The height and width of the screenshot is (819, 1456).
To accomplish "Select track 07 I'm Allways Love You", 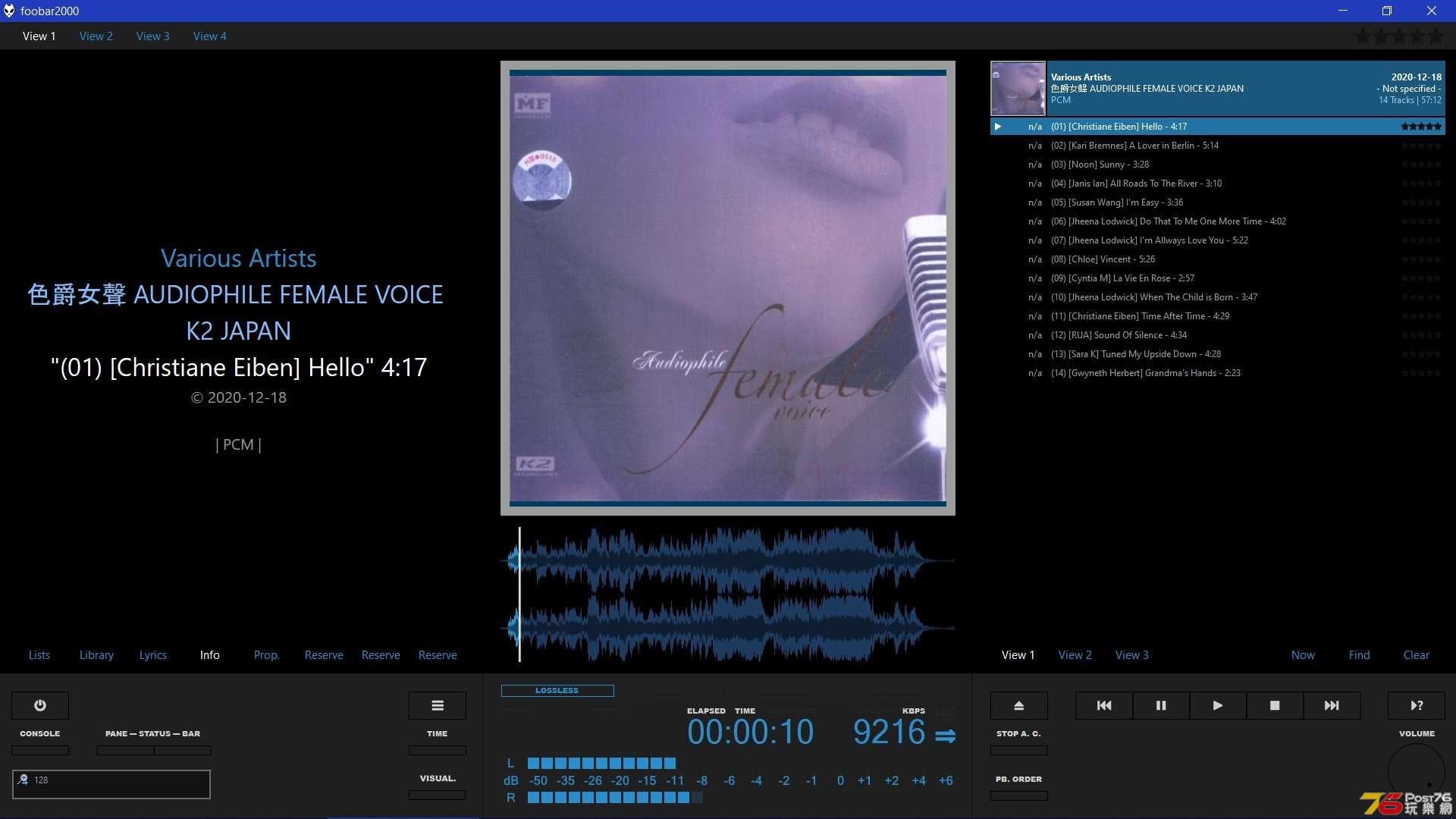I will tap(1218, 240).
